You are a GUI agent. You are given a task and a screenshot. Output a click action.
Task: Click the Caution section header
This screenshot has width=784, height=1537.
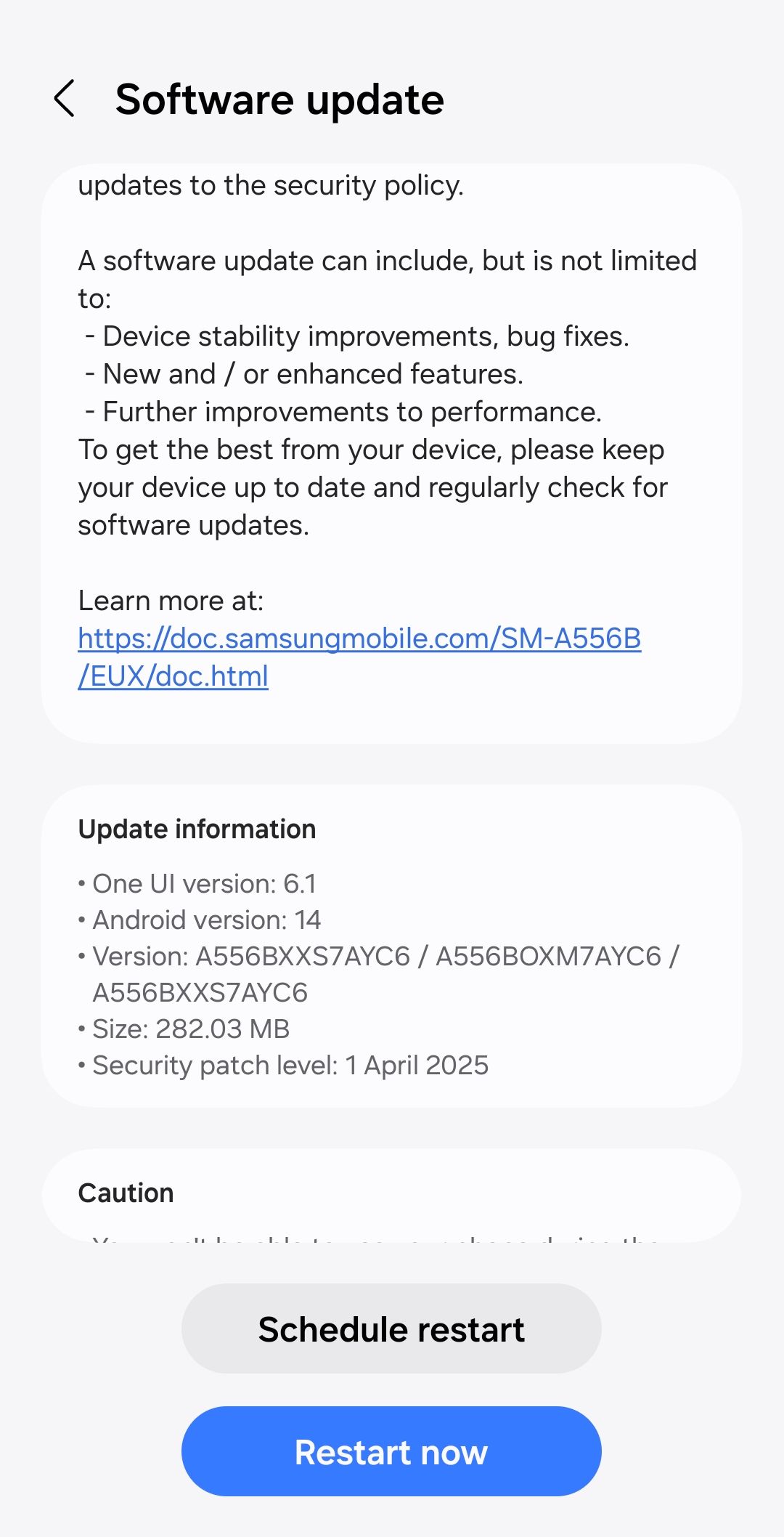click(126, 1192)
